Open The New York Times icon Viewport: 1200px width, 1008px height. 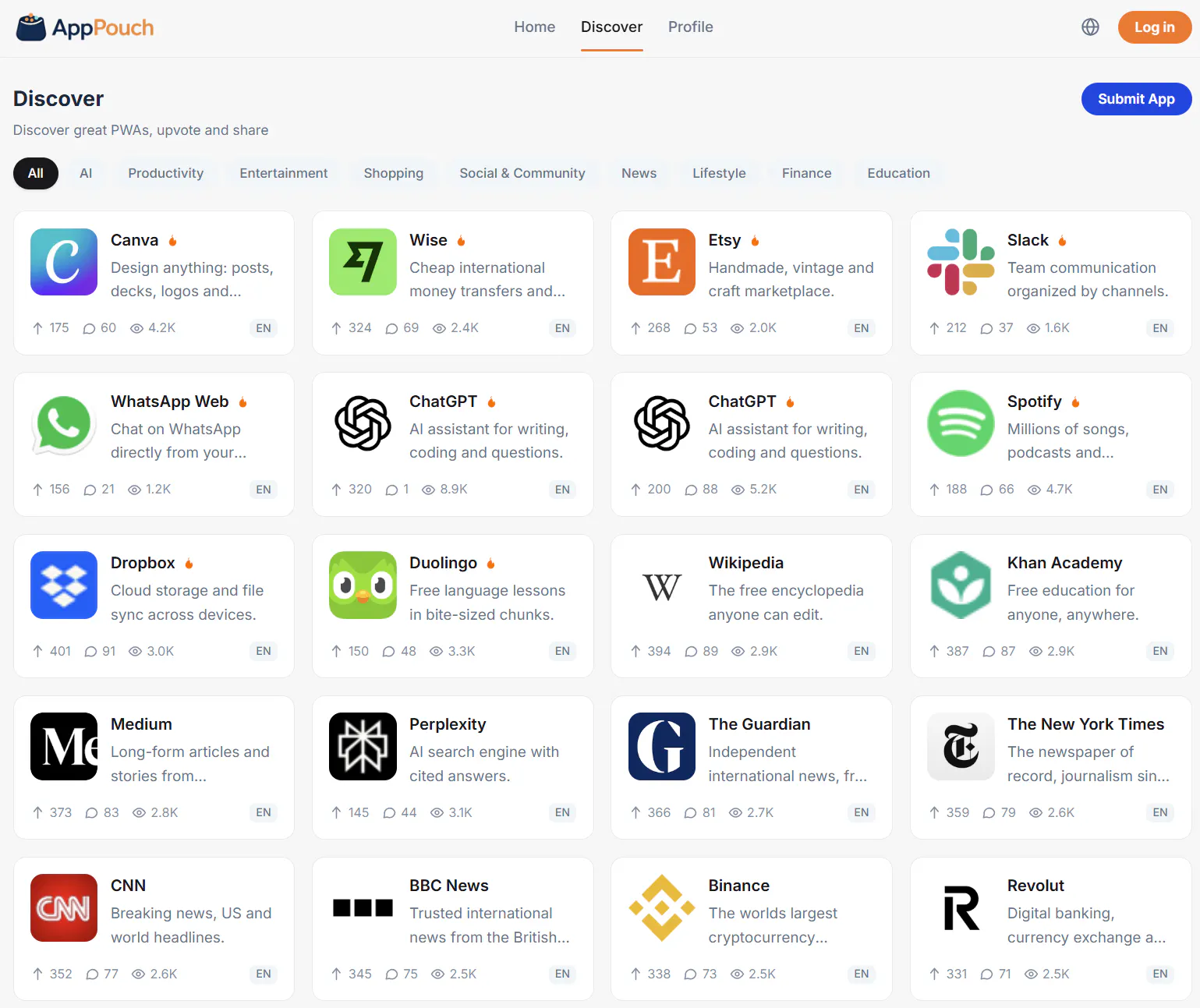tap(961, 746)
